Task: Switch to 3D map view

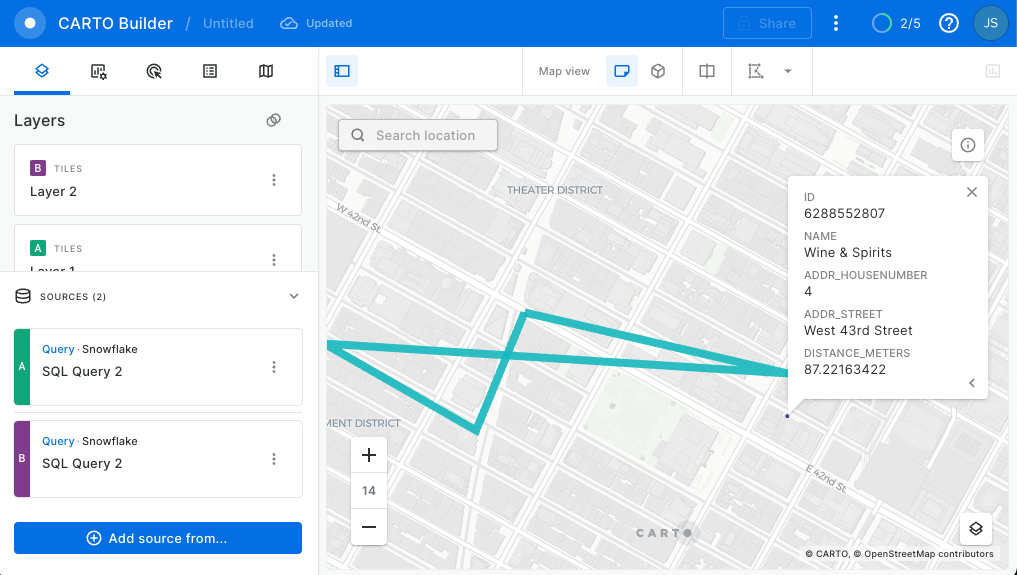Action: coord(658,71)
